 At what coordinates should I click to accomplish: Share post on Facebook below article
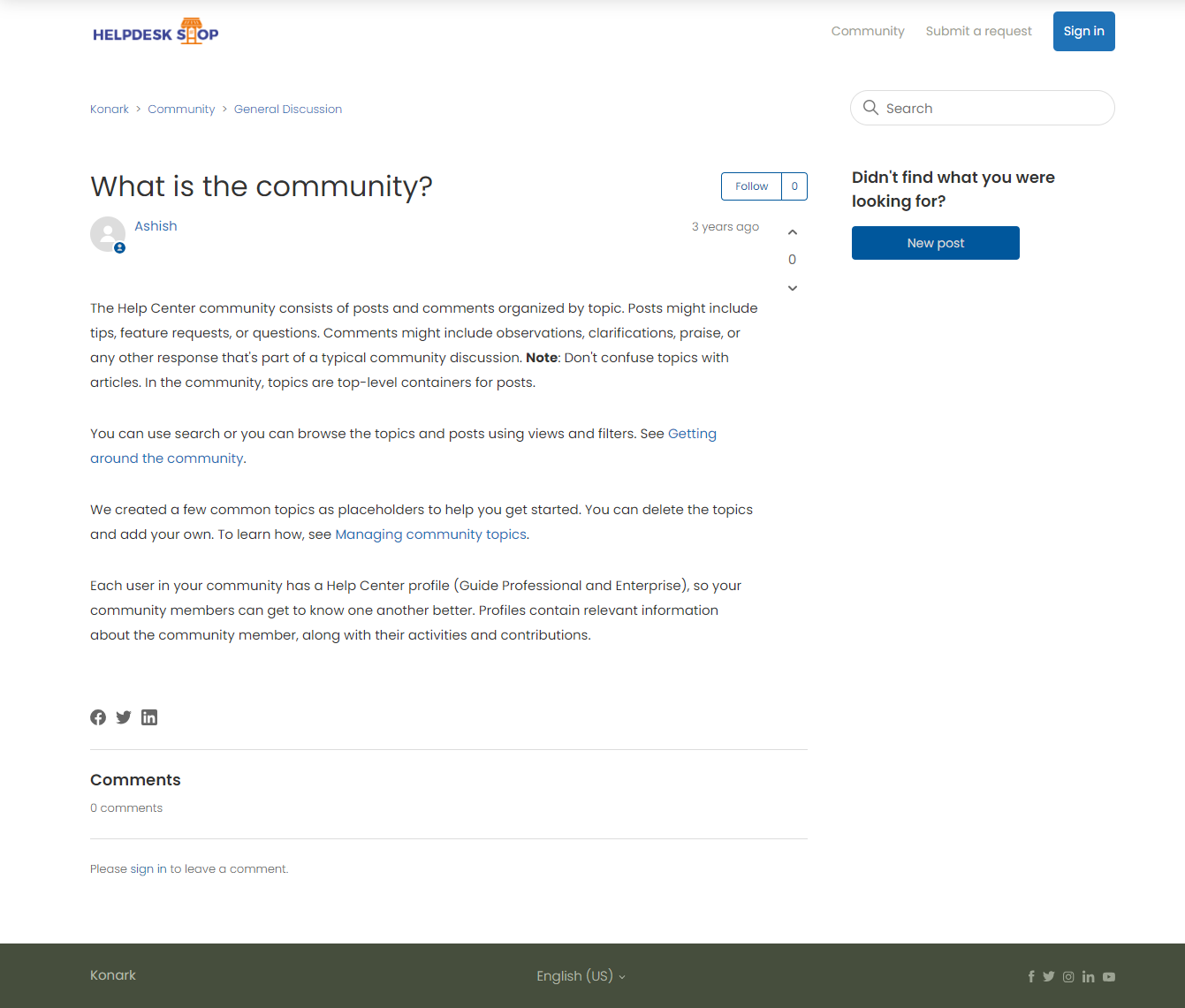pyautogui.click(x=98, y=717)
